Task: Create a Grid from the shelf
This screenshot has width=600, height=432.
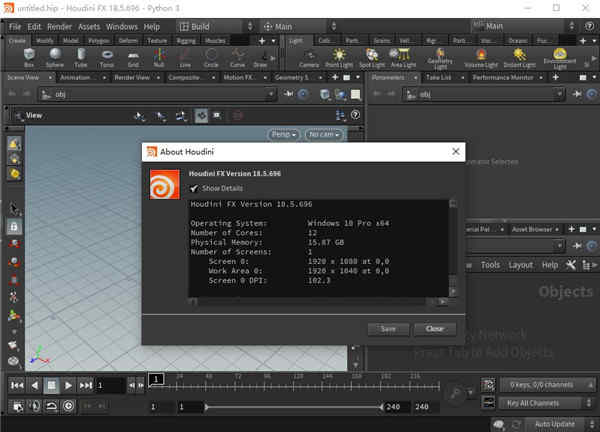Action: 133,58
